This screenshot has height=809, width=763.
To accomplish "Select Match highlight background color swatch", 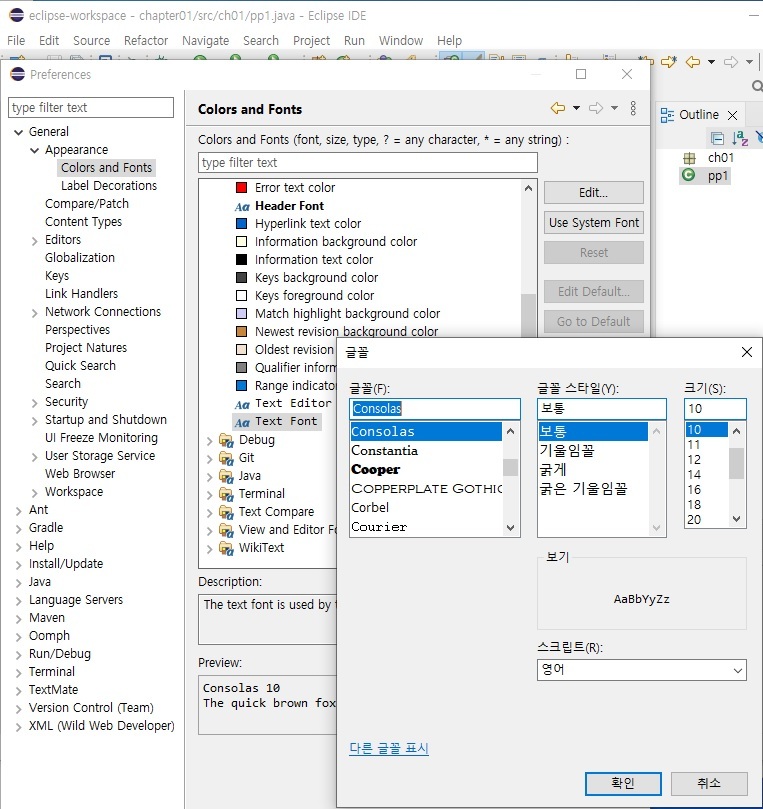I will click(241, 313).
